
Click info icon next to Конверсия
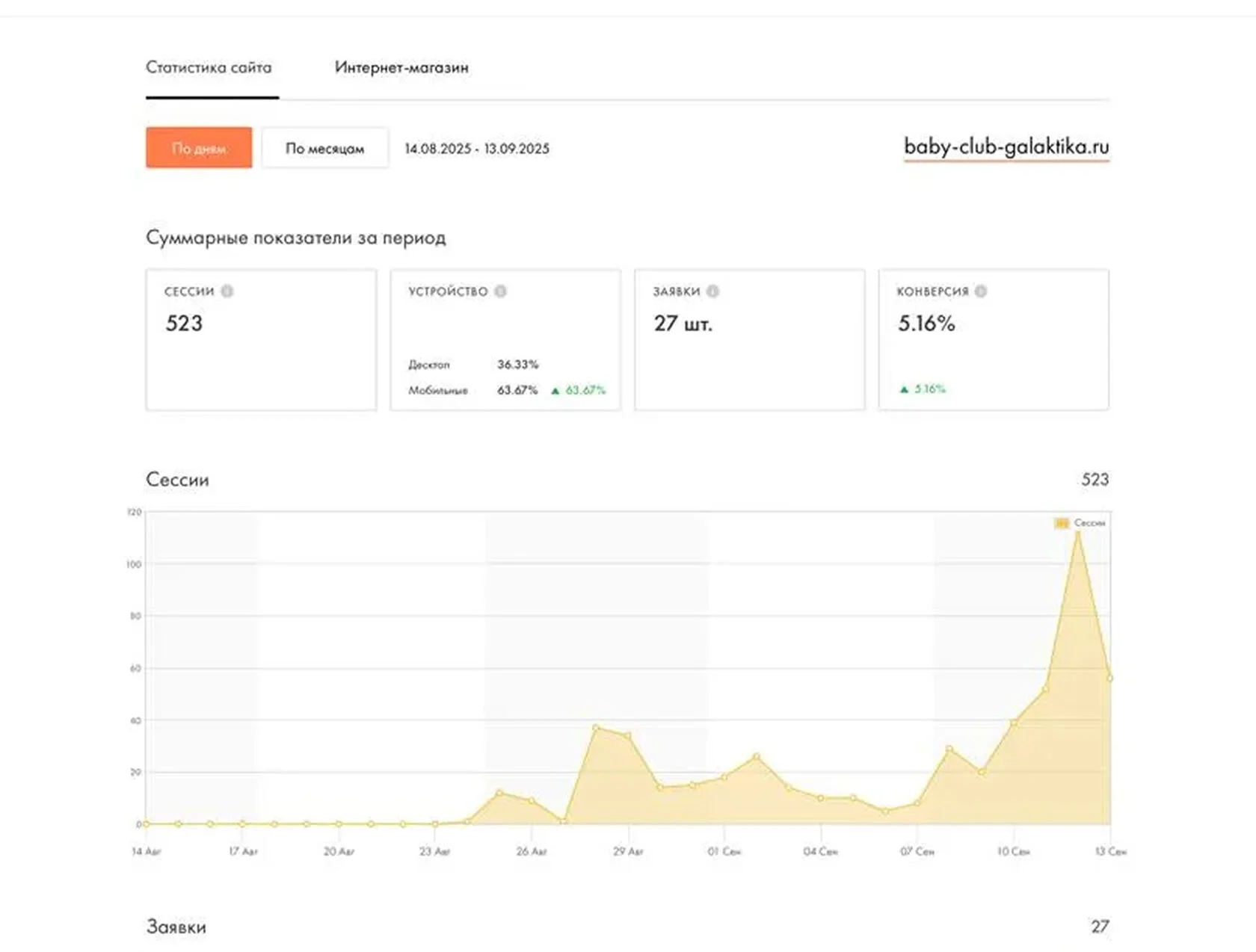[981, 291]
